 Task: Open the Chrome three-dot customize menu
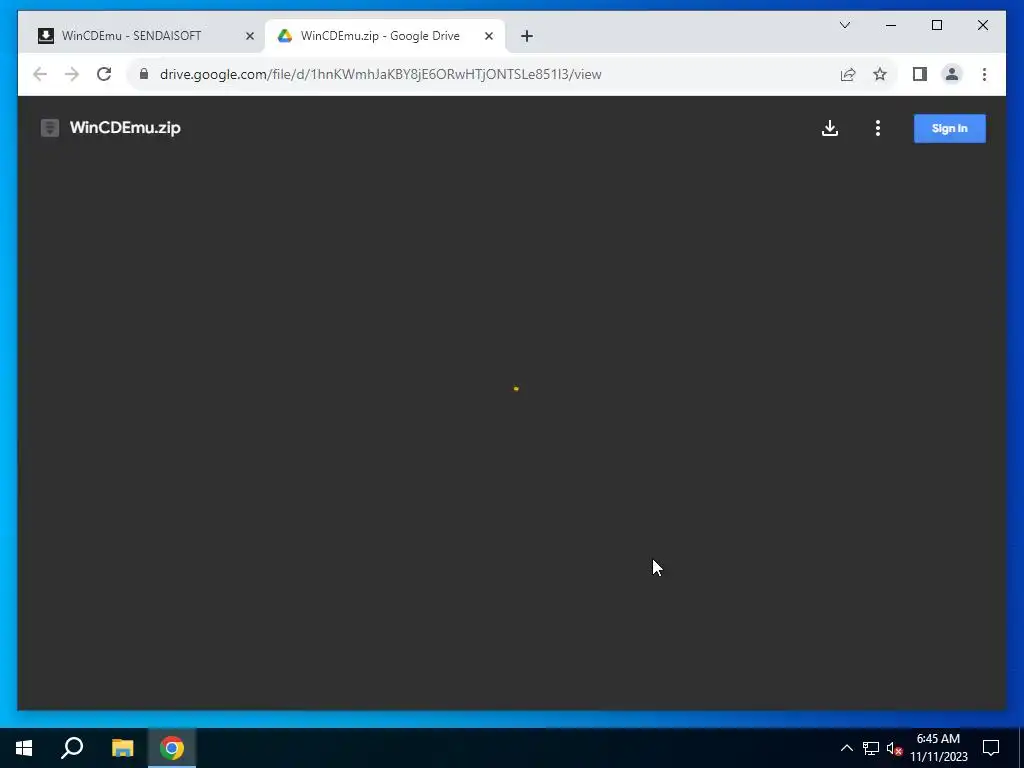pos(984,74)
